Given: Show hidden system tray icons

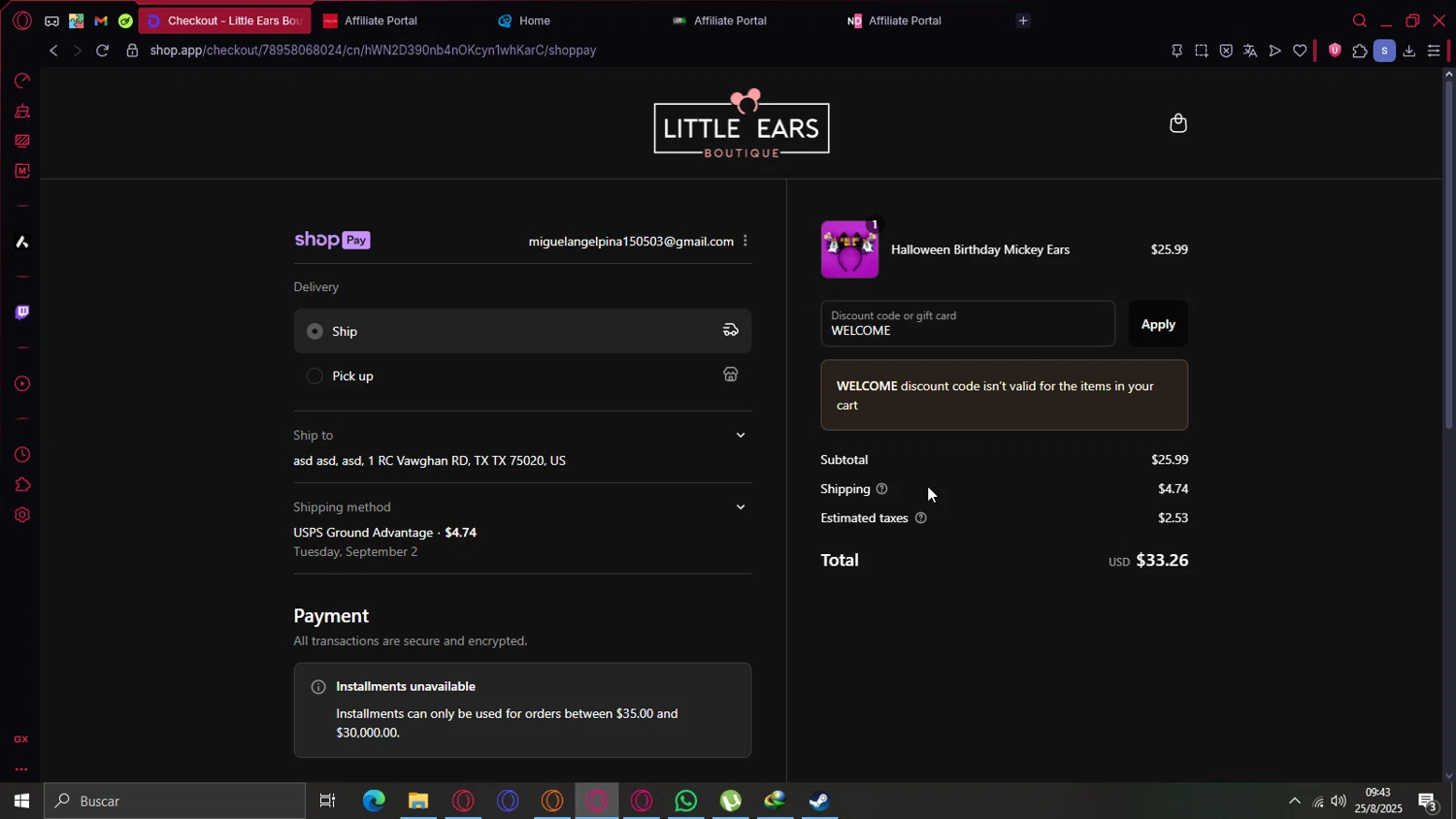Looking at the screenshot, I should point(1294,801).
